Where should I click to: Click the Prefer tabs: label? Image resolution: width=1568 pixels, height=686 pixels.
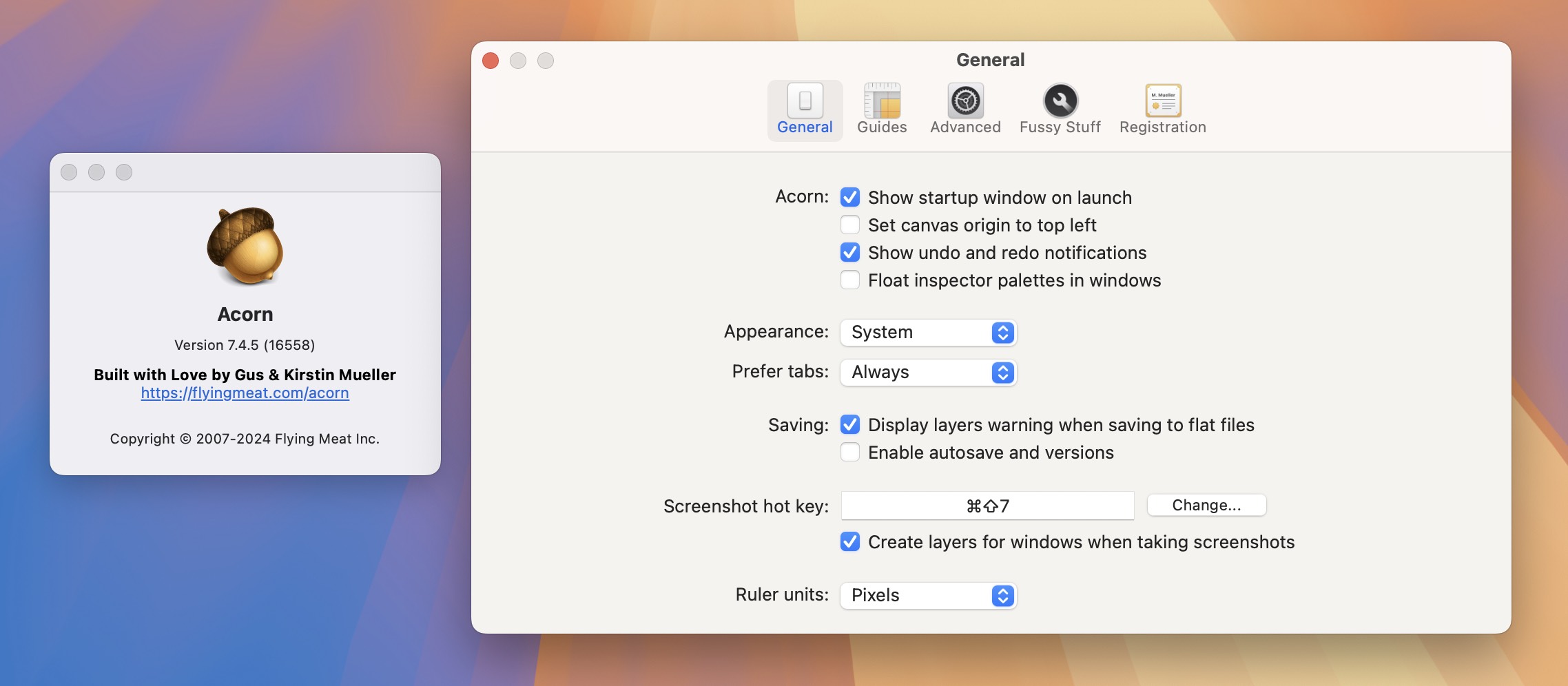pyautogui.click(x=781, y=371)
